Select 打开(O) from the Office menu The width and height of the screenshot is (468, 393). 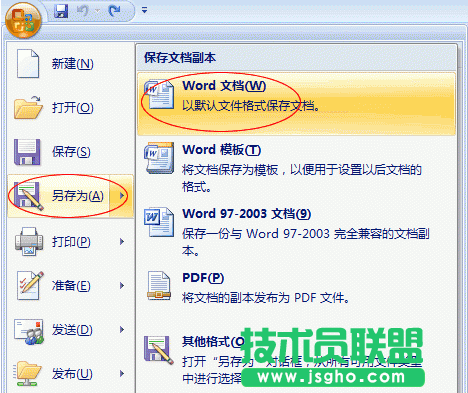click(70, 108)
